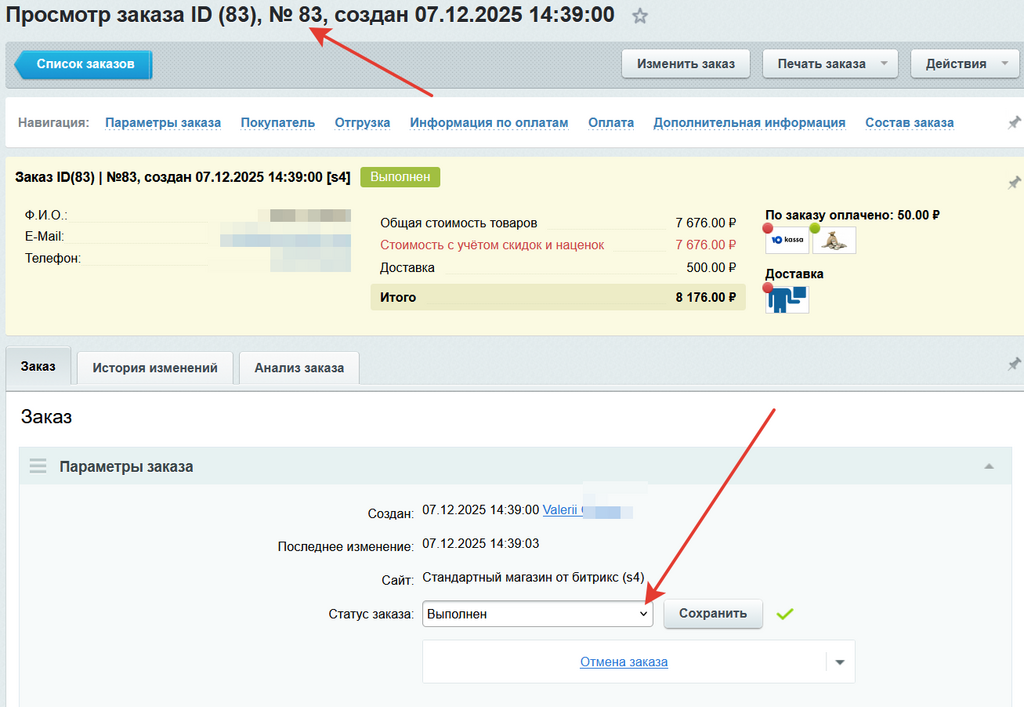Switch to История изменений tab
1024x707 pixels.
click(155, 368)
